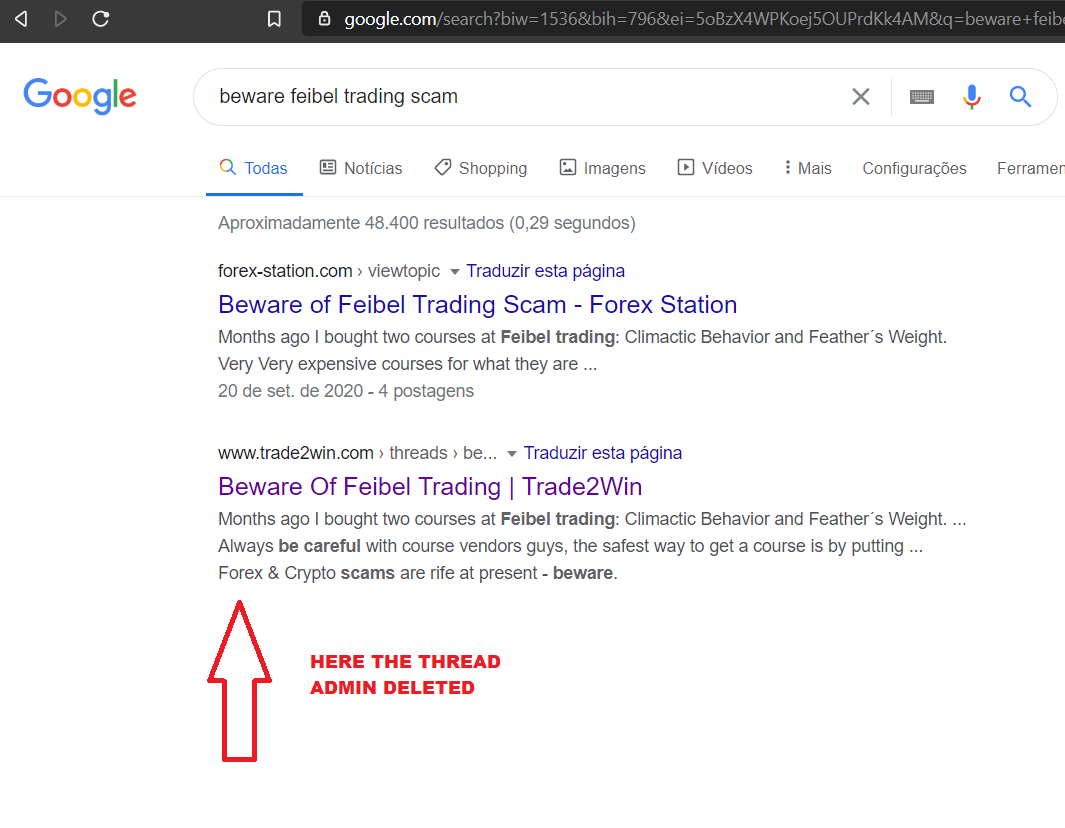Open the Vídeos tab
The width and height of the screenshot is (1065, 828).
715,168
